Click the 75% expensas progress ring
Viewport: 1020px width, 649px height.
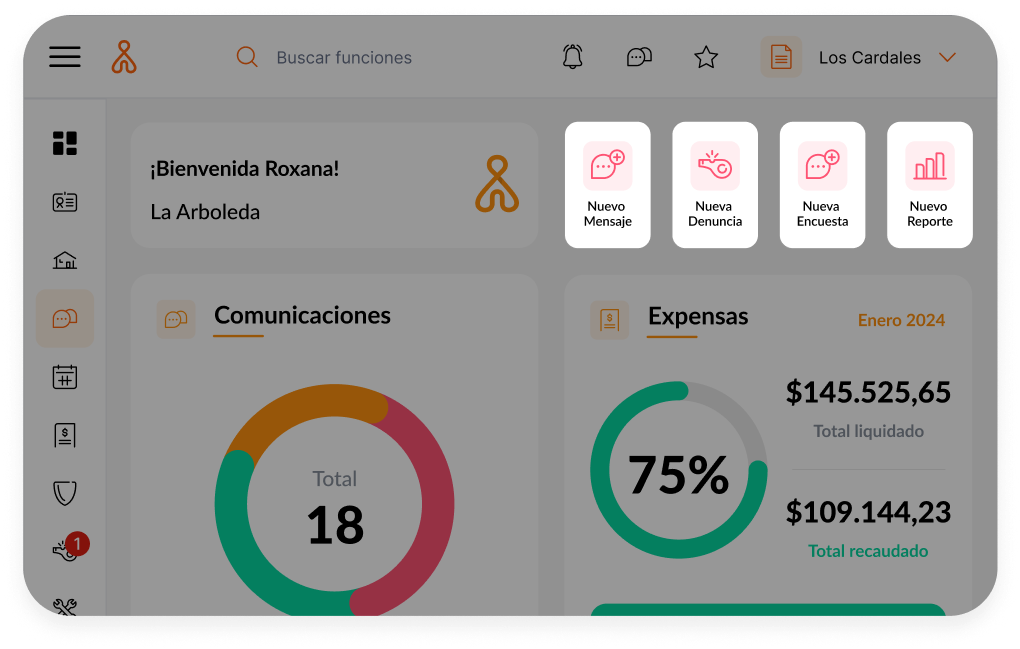pos(679,470)
